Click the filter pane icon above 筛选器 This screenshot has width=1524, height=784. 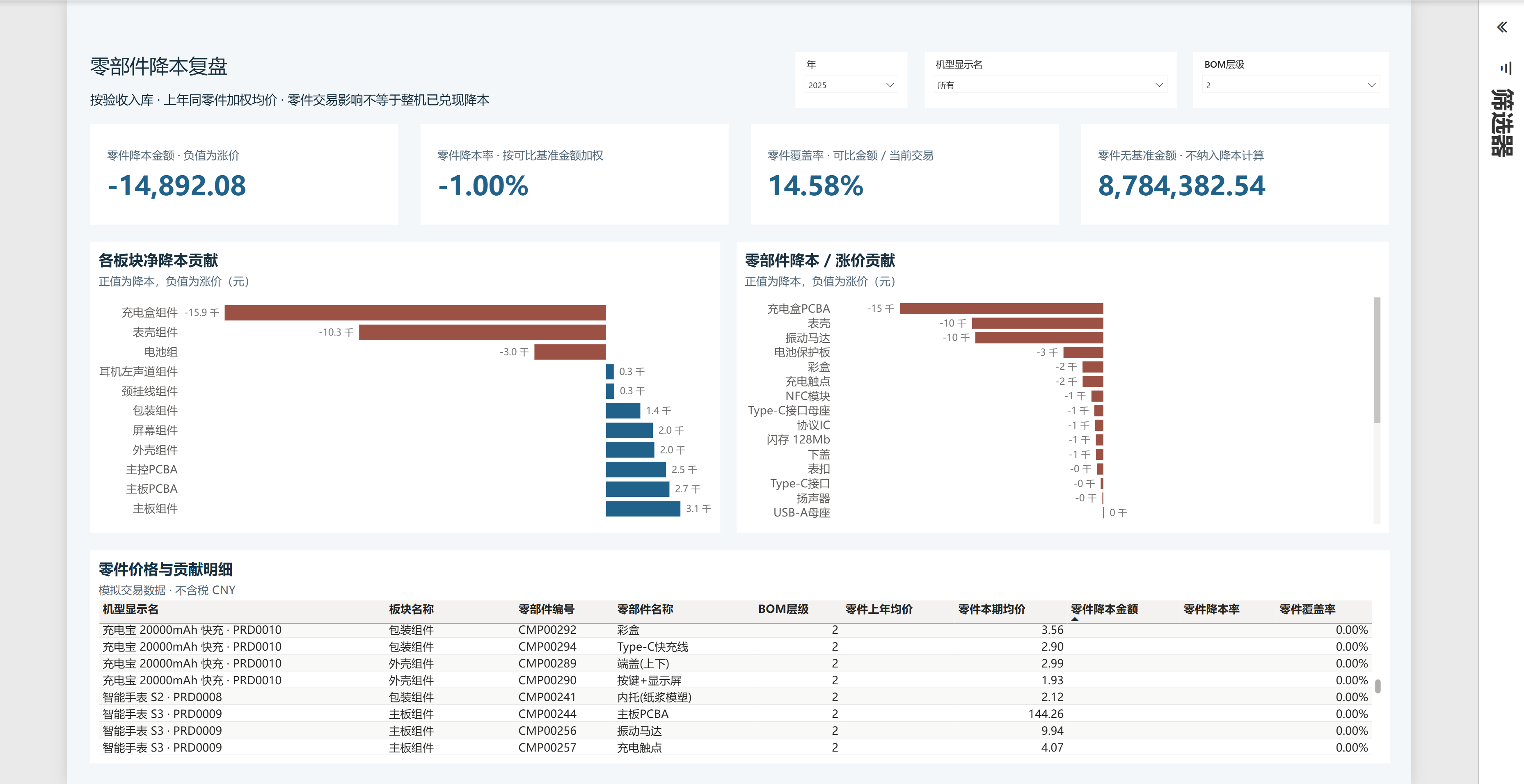point(1506,69)
